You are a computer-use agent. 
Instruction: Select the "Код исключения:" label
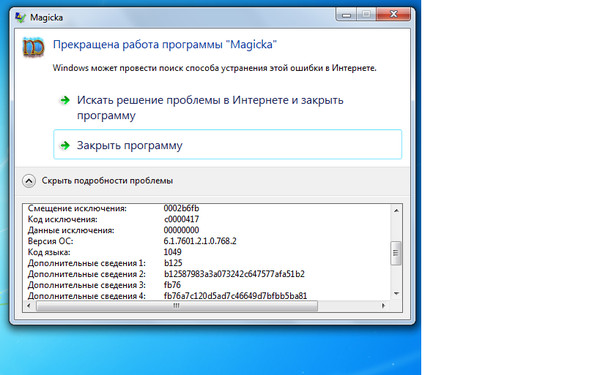(x=62, y=219)
